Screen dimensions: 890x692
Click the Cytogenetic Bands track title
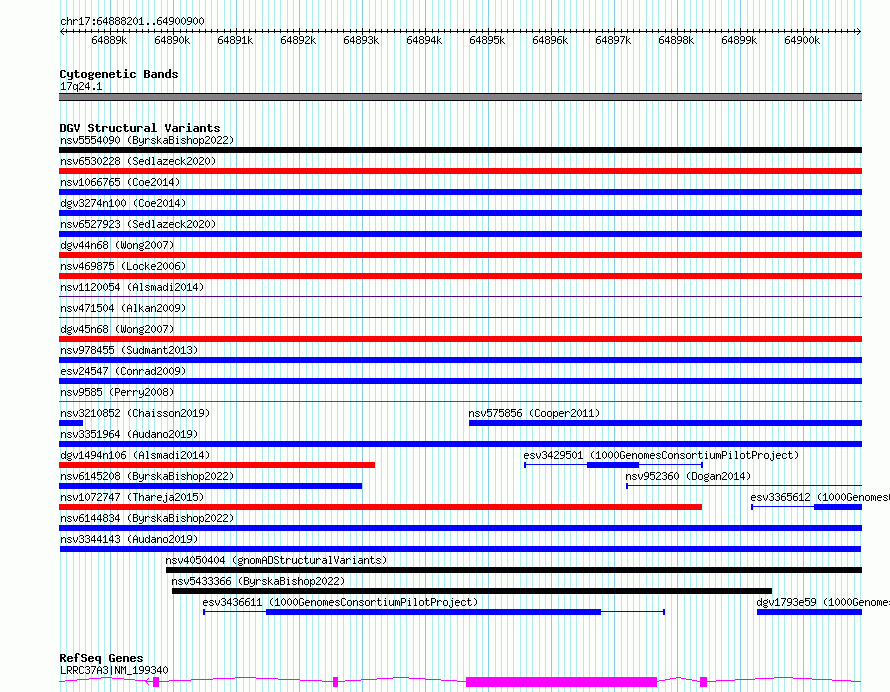click(x=119, y=74)
